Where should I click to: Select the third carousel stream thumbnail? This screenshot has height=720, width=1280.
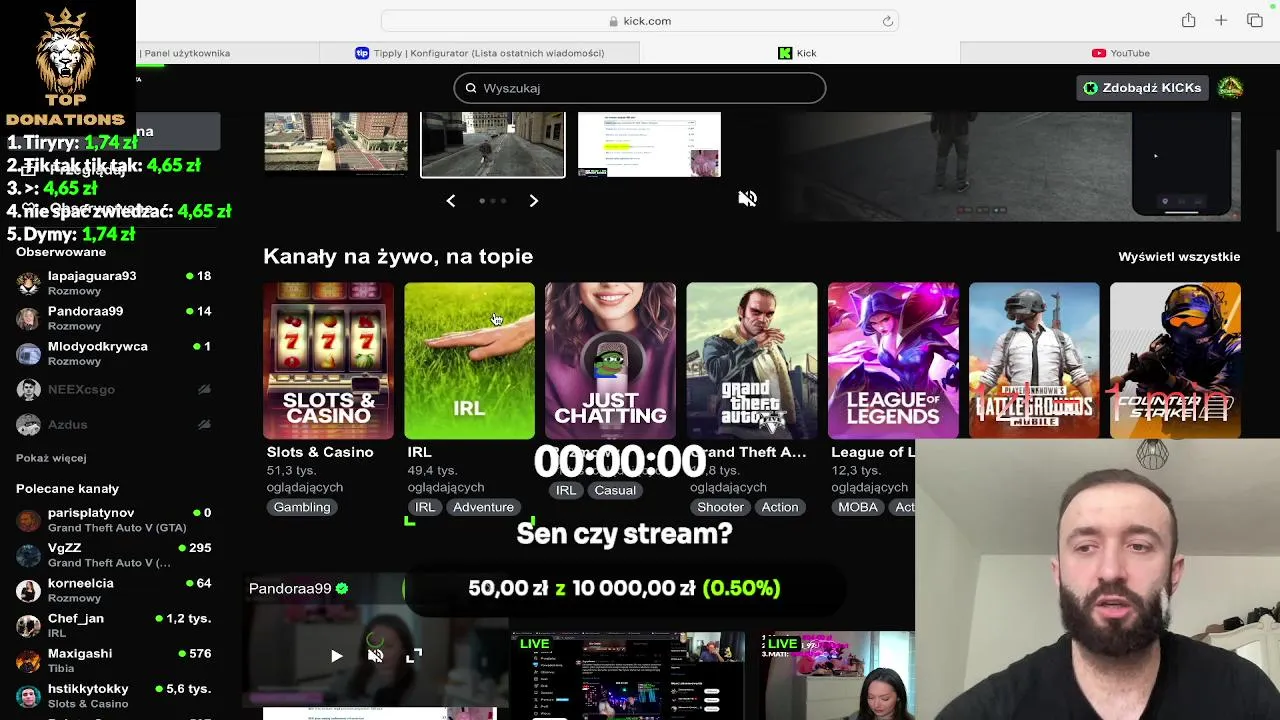tap(649, 144)
